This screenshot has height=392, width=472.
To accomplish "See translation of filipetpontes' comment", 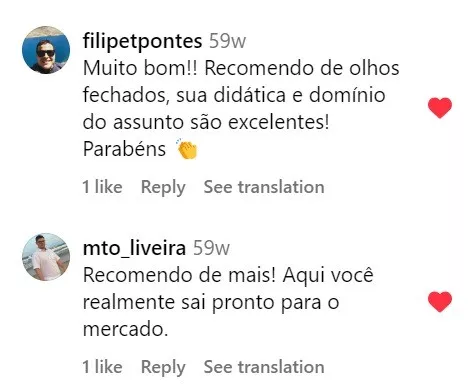I will pyautogui.click(x=264, y=187).
